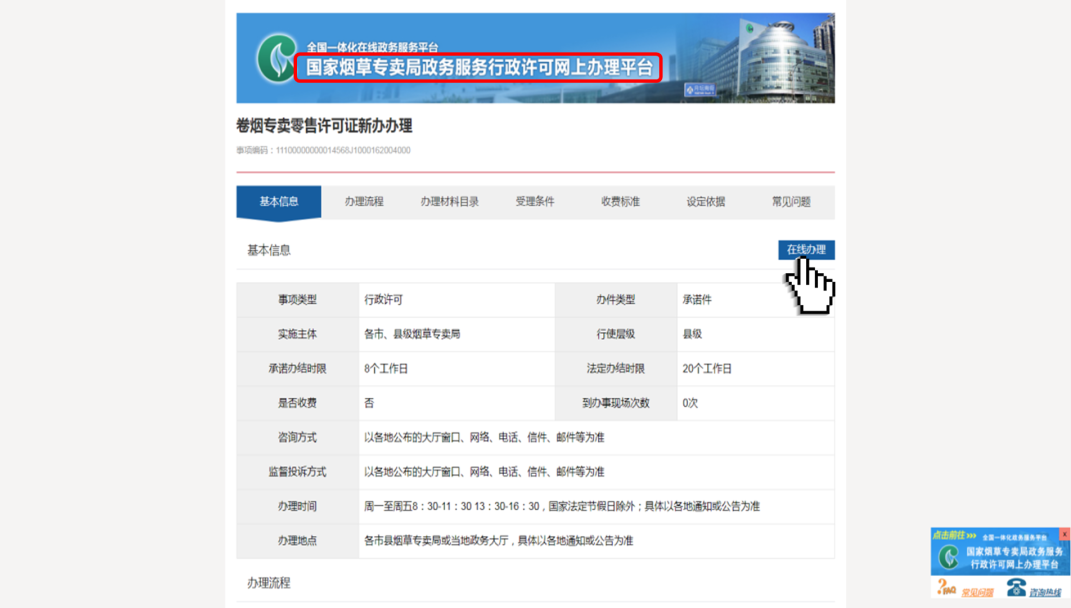Screen dimensions: 1071x608
Task: Click the 是否收费 label cell
Action: pyautogui.click(x=298, y=403)
